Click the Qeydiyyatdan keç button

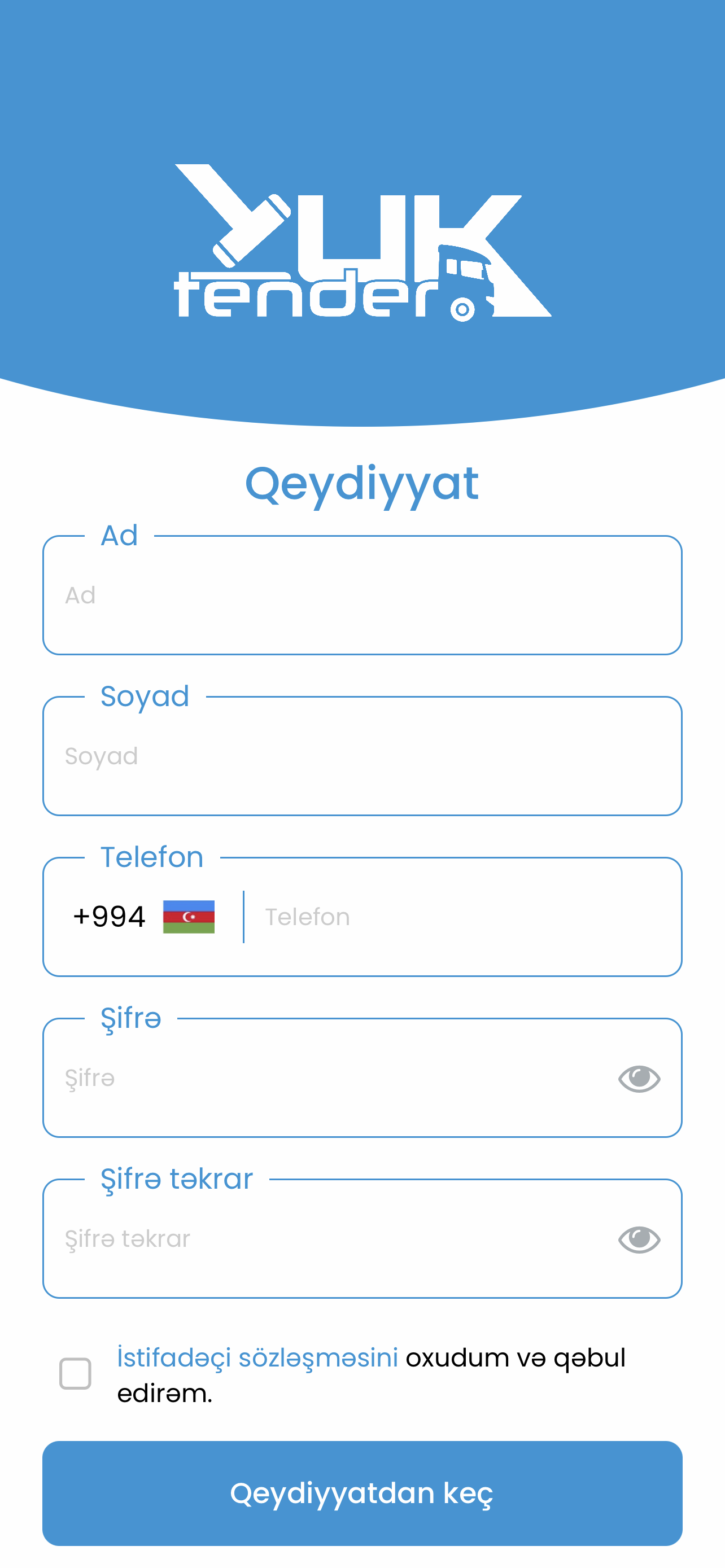[x=362, y=1493]
